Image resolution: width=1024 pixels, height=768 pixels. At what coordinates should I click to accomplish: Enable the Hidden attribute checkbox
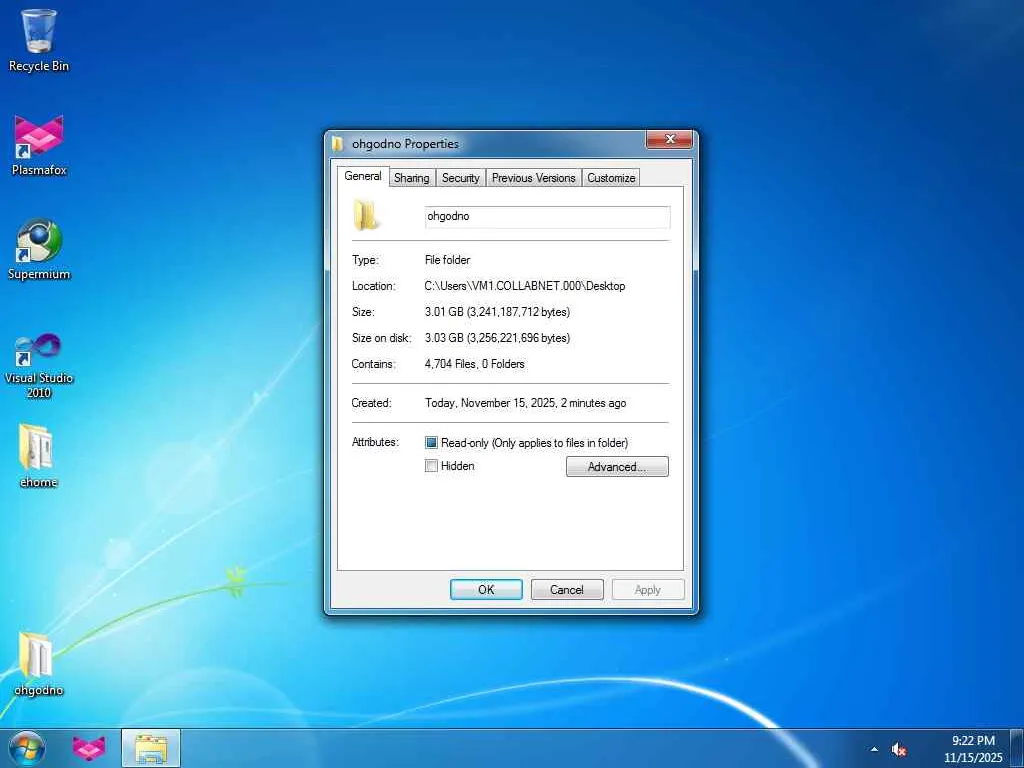[431, 466]
